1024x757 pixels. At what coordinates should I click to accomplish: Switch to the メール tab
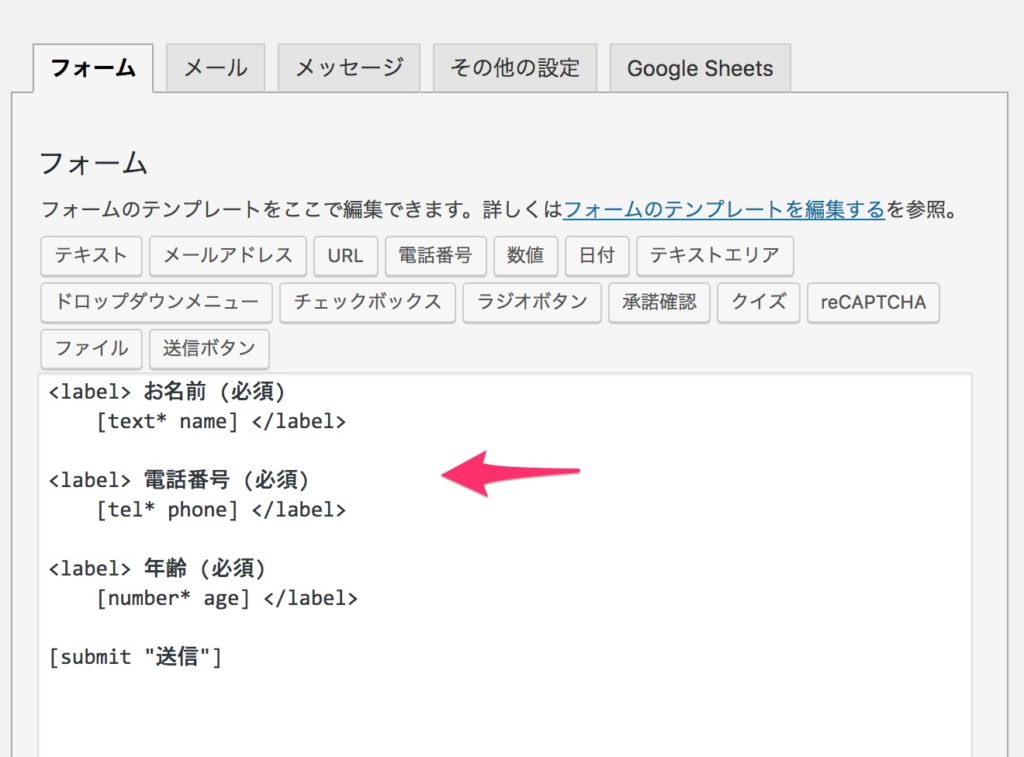(x=216, y=68)
